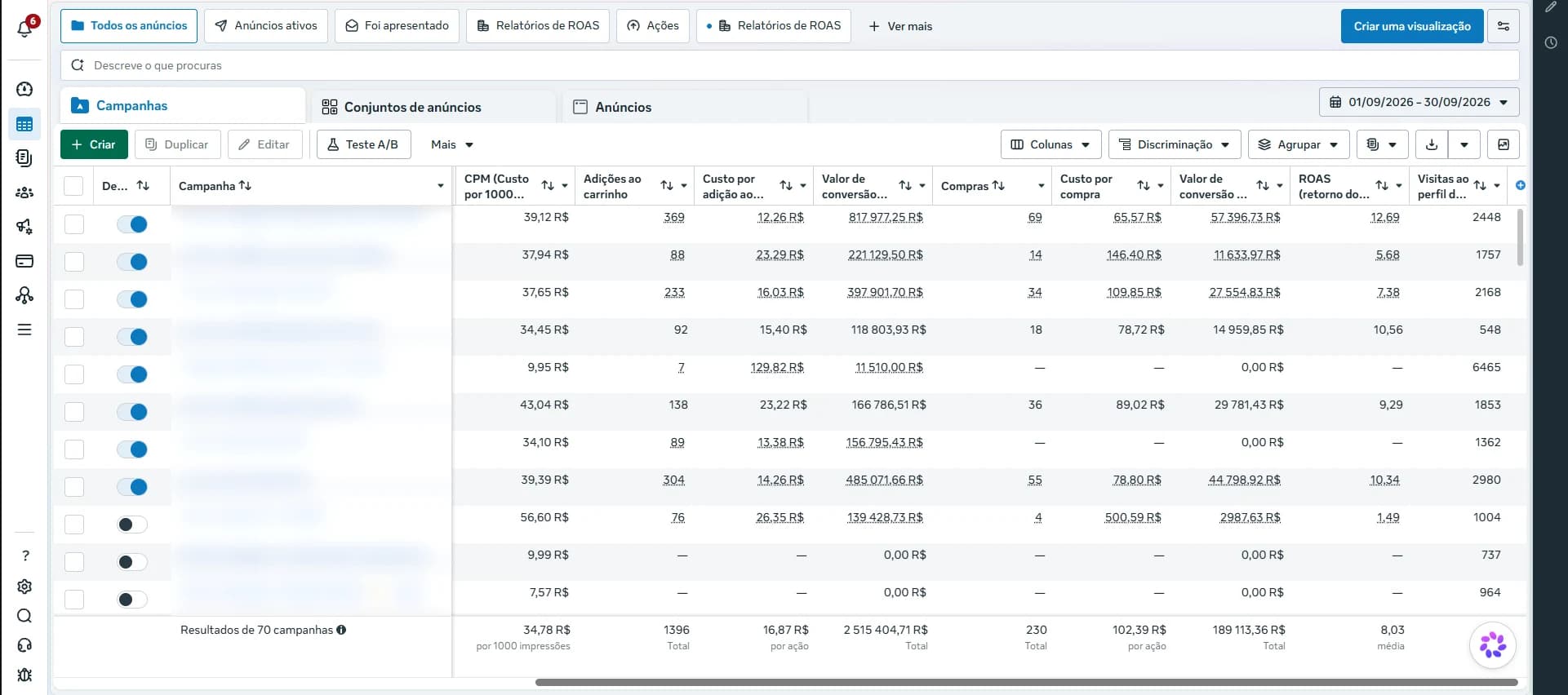
Task: Open the view filter settings icon
Action: pos(1504,26)
